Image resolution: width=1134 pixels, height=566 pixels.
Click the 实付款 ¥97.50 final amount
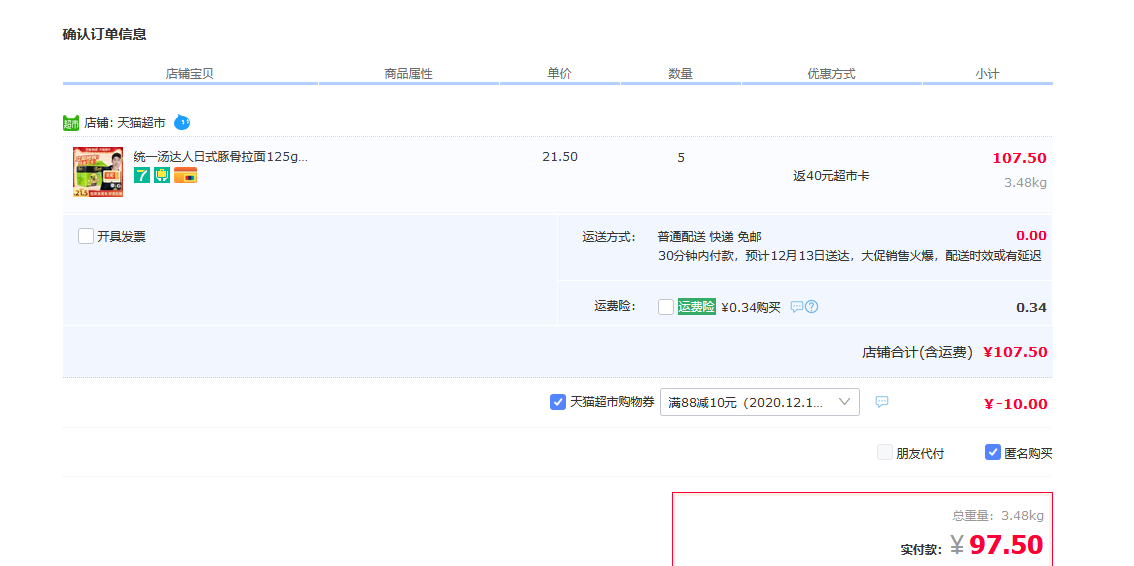pos(971,546)
